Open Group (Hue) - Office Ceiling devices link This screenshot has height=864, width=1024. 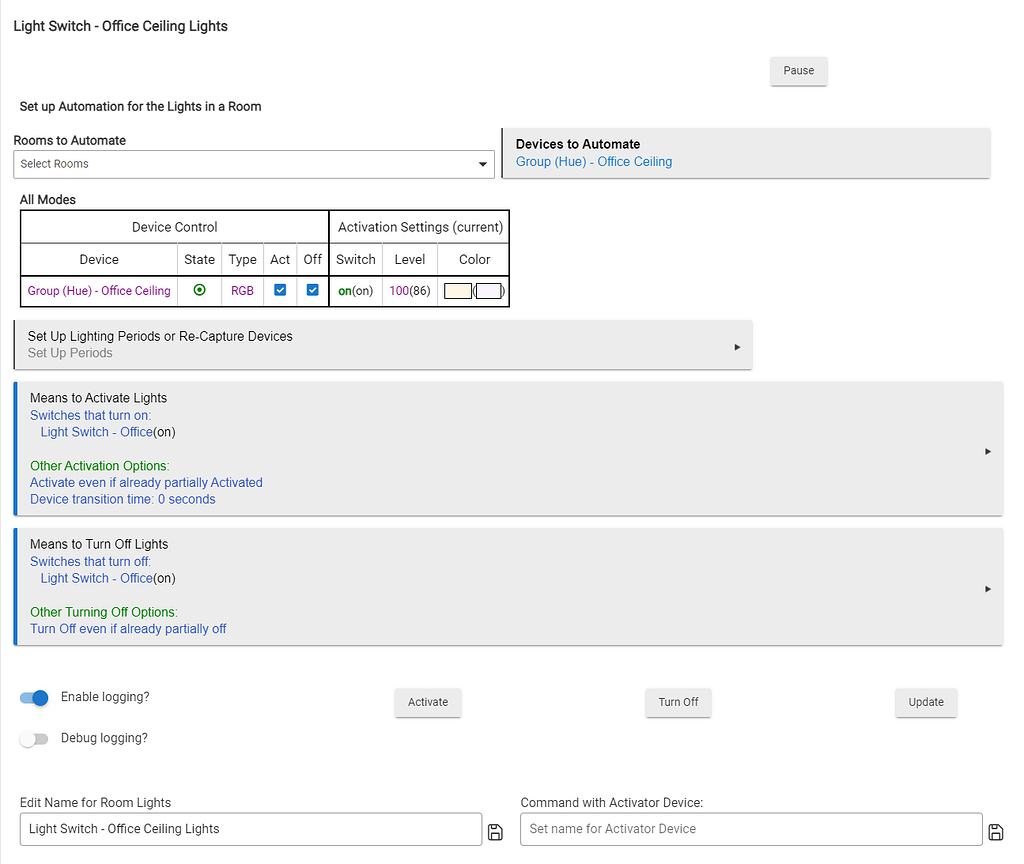click(594, 162)
